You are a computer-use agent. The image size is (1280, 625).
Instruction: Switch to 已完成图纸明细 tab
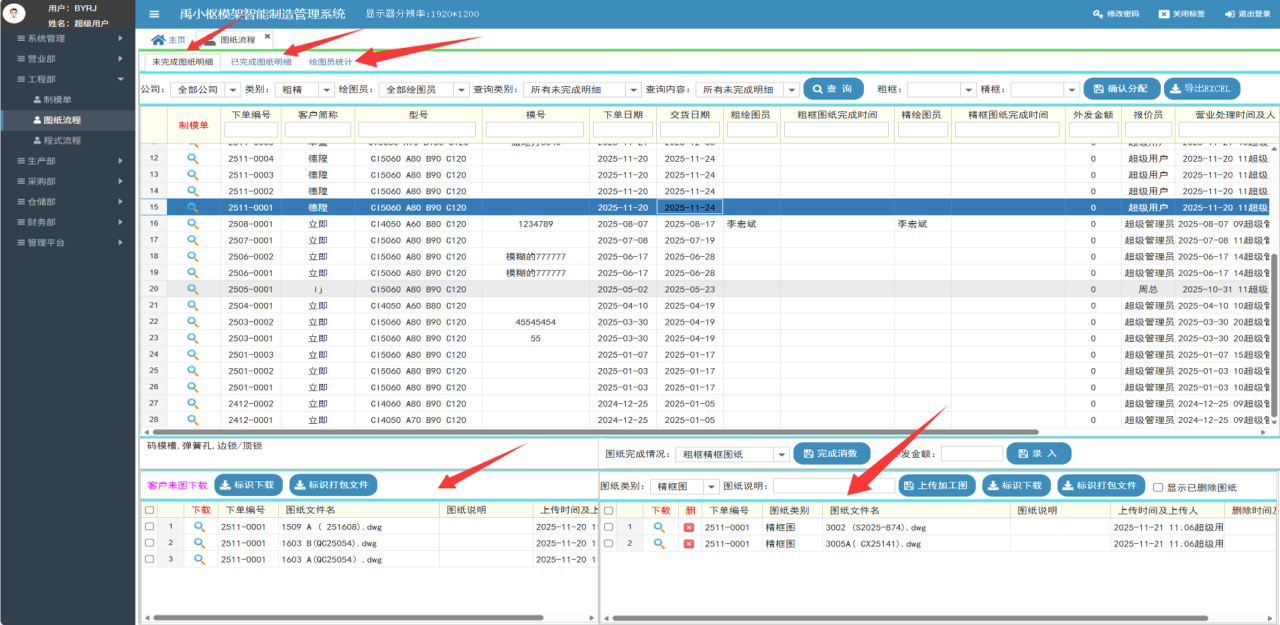tap(261, 62)
